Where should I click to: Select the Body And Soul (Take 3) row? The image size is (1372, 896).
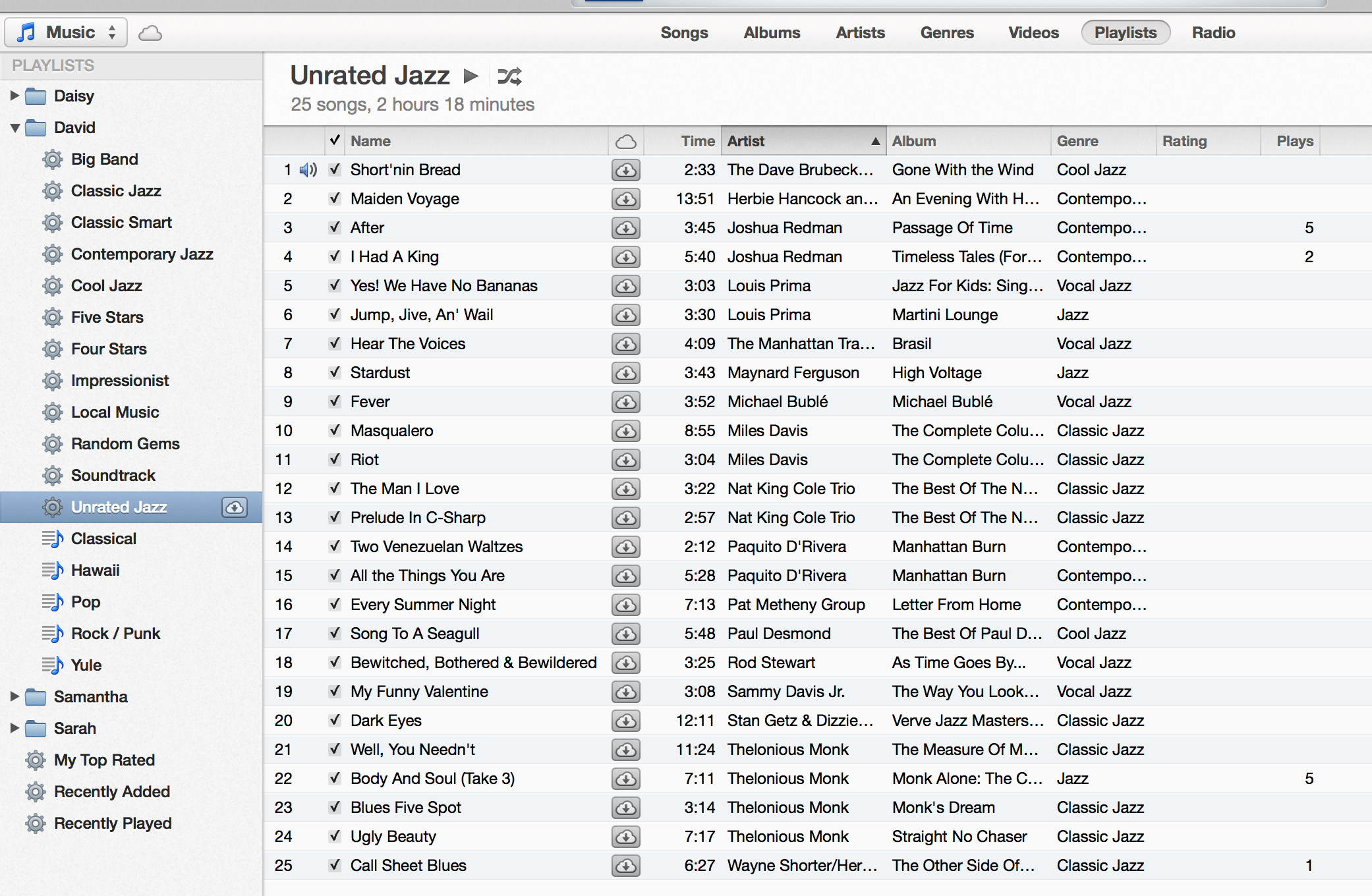pyautogui.click(x=818, y=779)
